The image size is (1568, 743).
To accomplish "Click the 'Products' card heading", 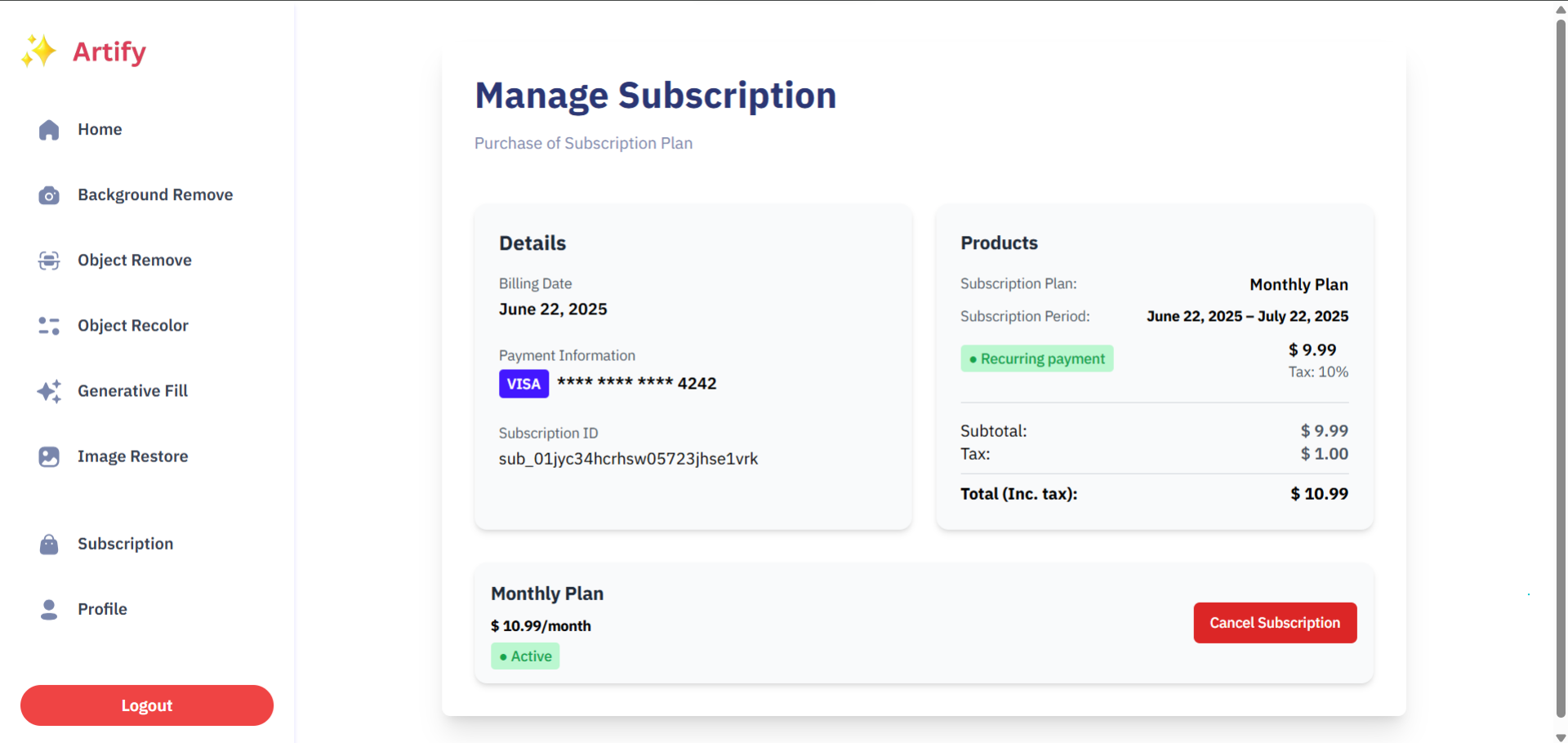I will pos(999,243).
